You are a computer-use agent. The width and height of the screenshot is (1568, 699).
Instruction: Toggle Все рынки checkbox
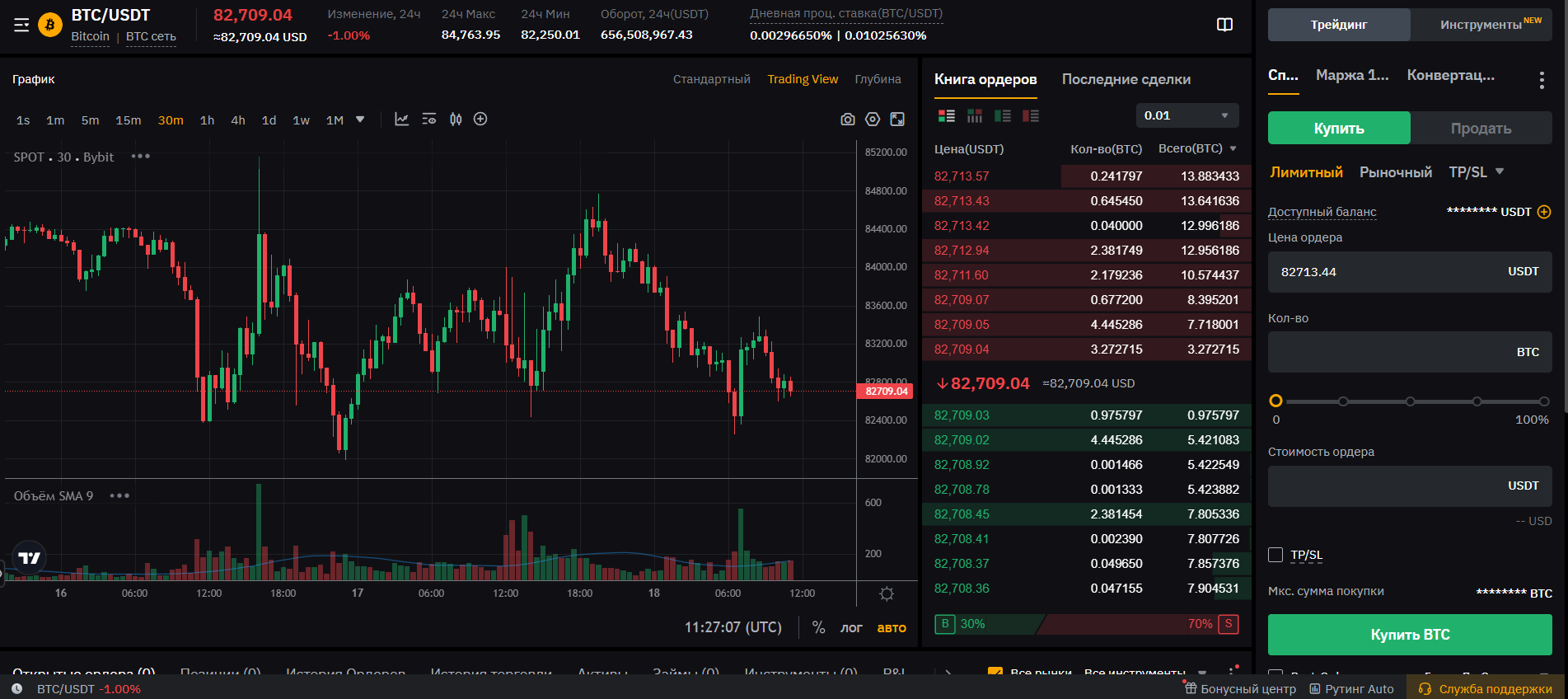[x=995, y=672]
